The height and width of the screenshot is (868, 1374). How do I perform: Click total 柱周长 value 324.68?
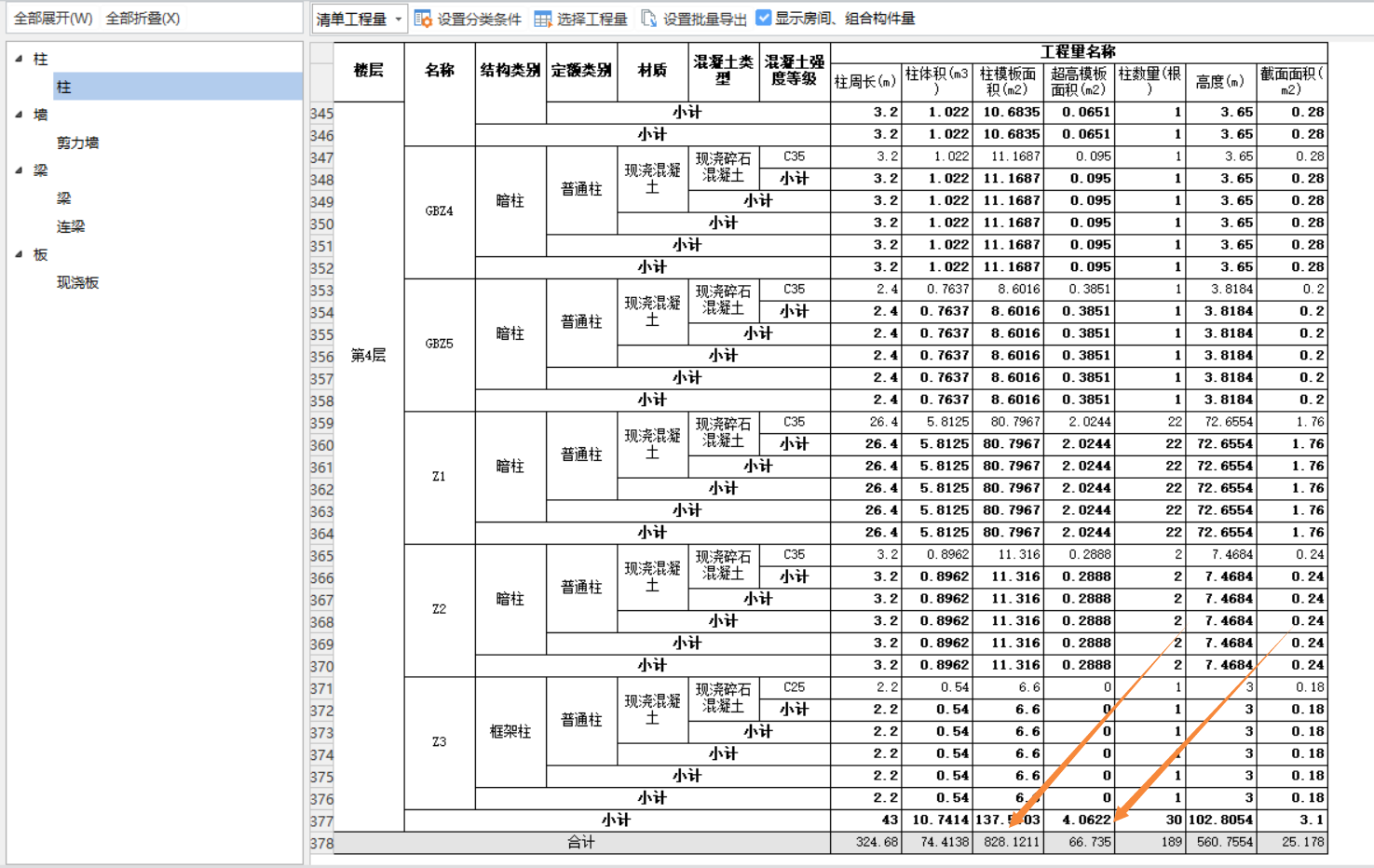(866, 843)
